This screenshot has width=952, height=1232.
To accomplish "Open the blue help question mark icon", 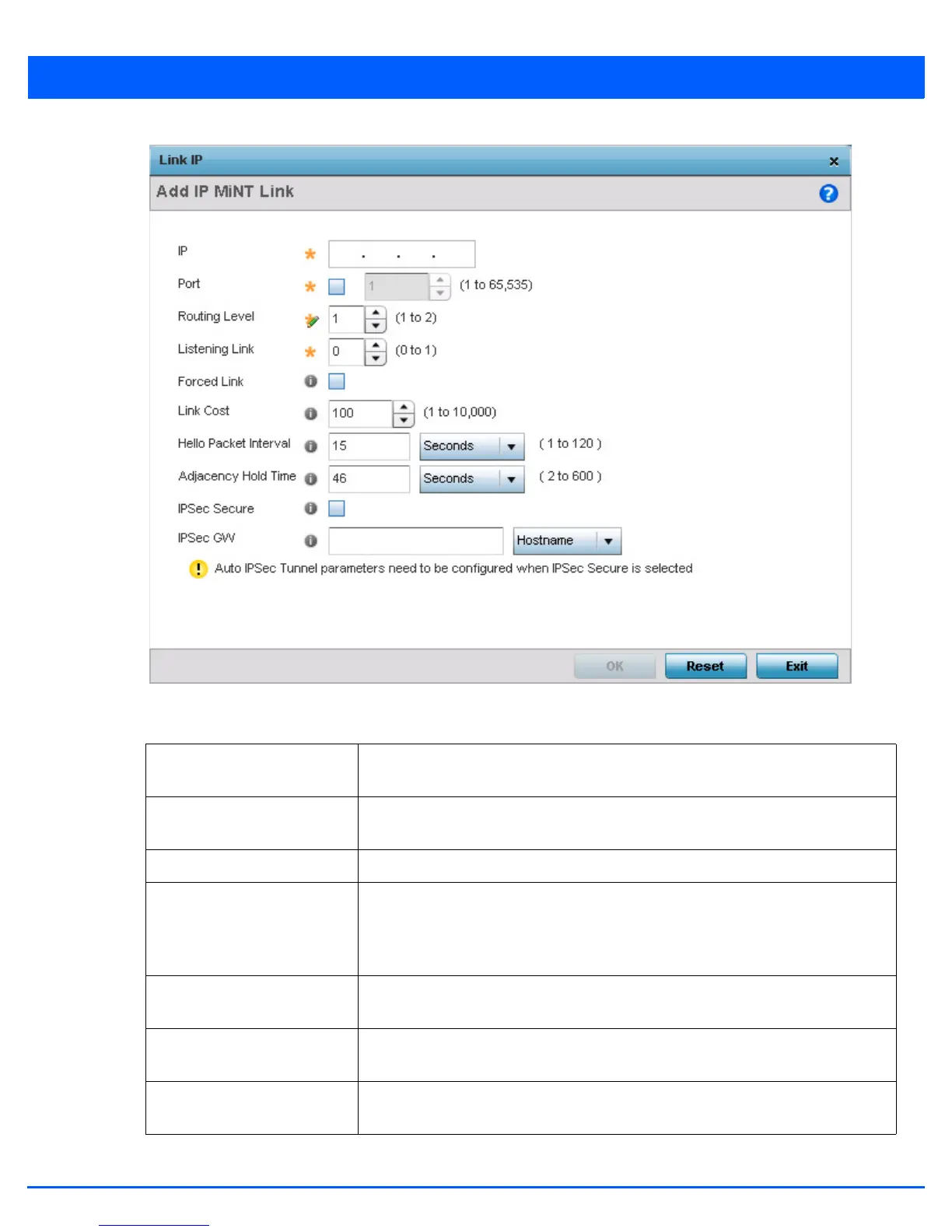I will click(x=828, y=194).
